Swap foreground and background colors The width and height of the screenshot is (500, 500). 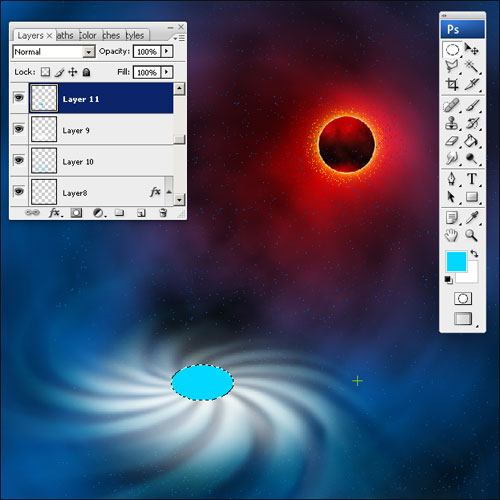pyautogui.click(x=474, y=254)
